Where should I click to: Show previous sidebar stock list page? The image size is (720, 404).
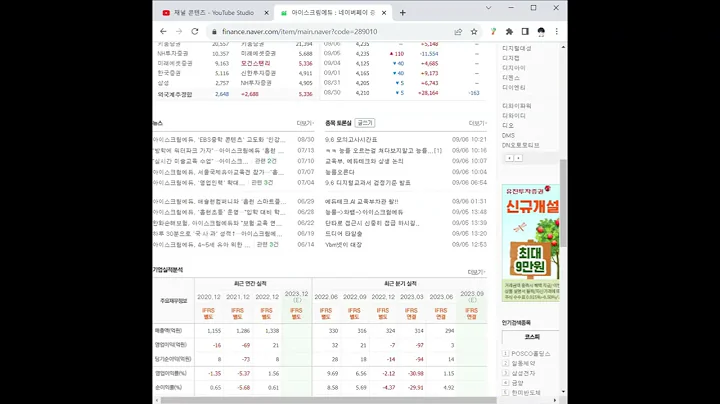coord(509,158)
